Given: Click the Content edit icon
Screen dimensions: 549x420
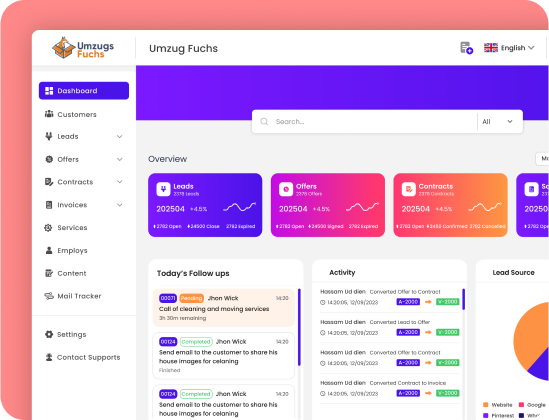Looking at the screenshot, I should coord(49,273).
